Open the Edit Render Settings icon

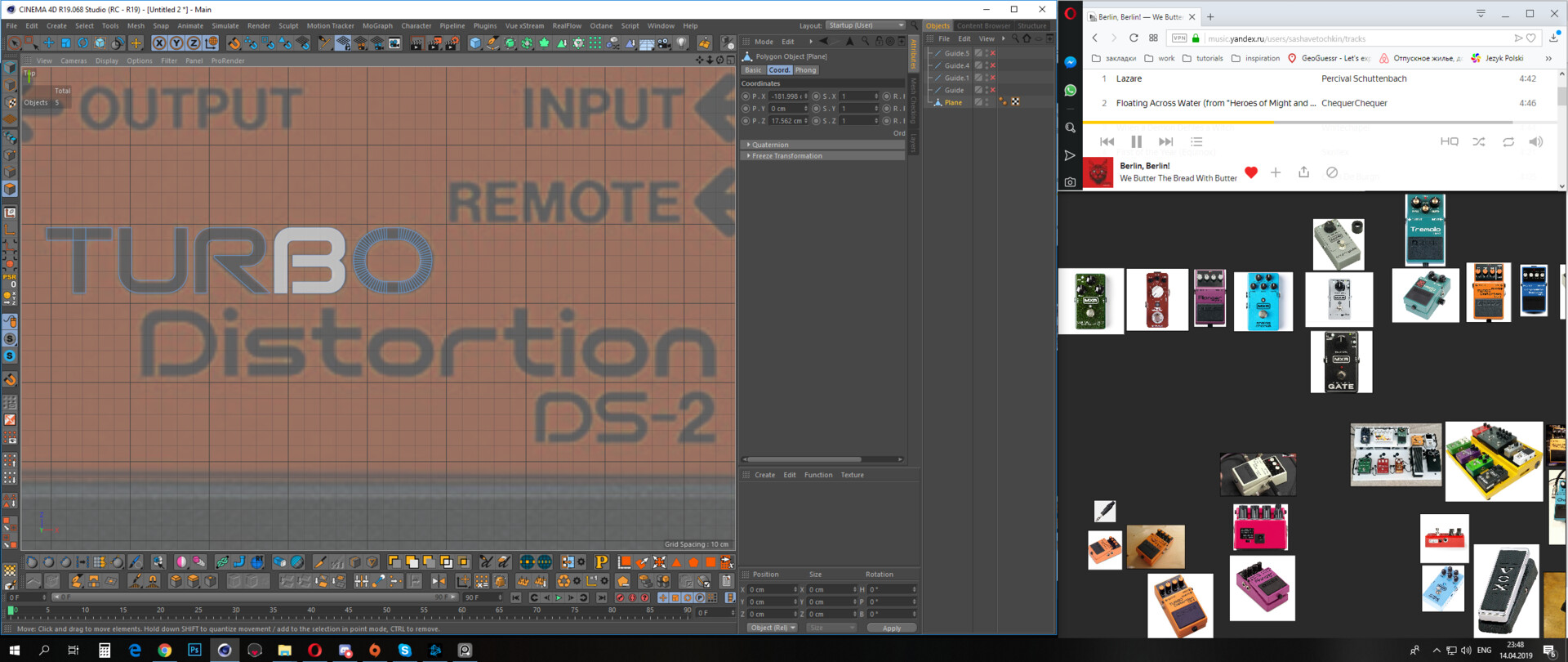tap(452, 42)
